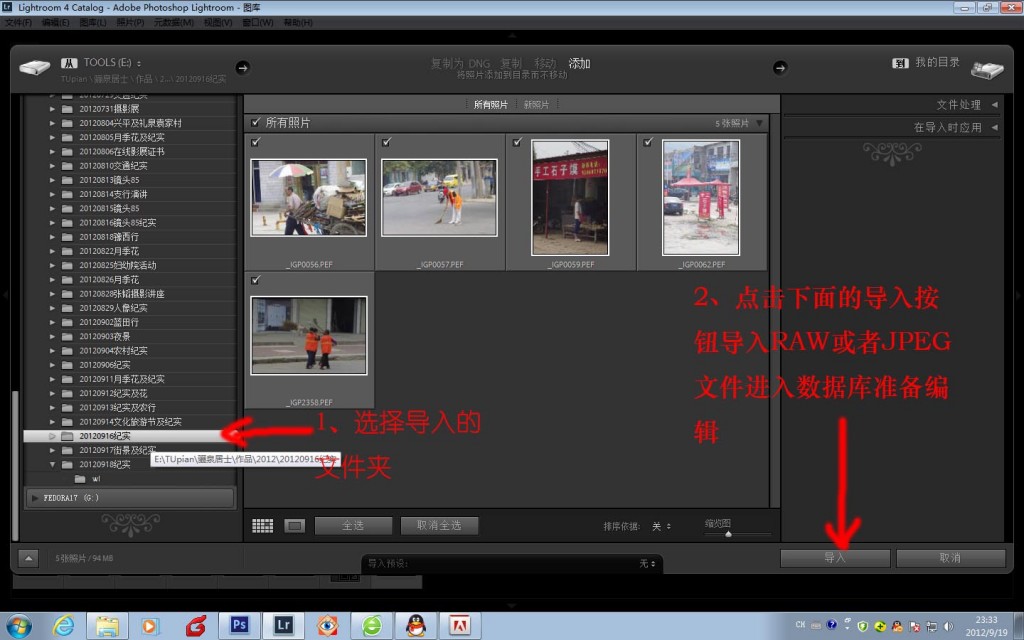
Task: Uncheck the checkbox for _IGP0056.PEF
Action: [x=255, y=142]
